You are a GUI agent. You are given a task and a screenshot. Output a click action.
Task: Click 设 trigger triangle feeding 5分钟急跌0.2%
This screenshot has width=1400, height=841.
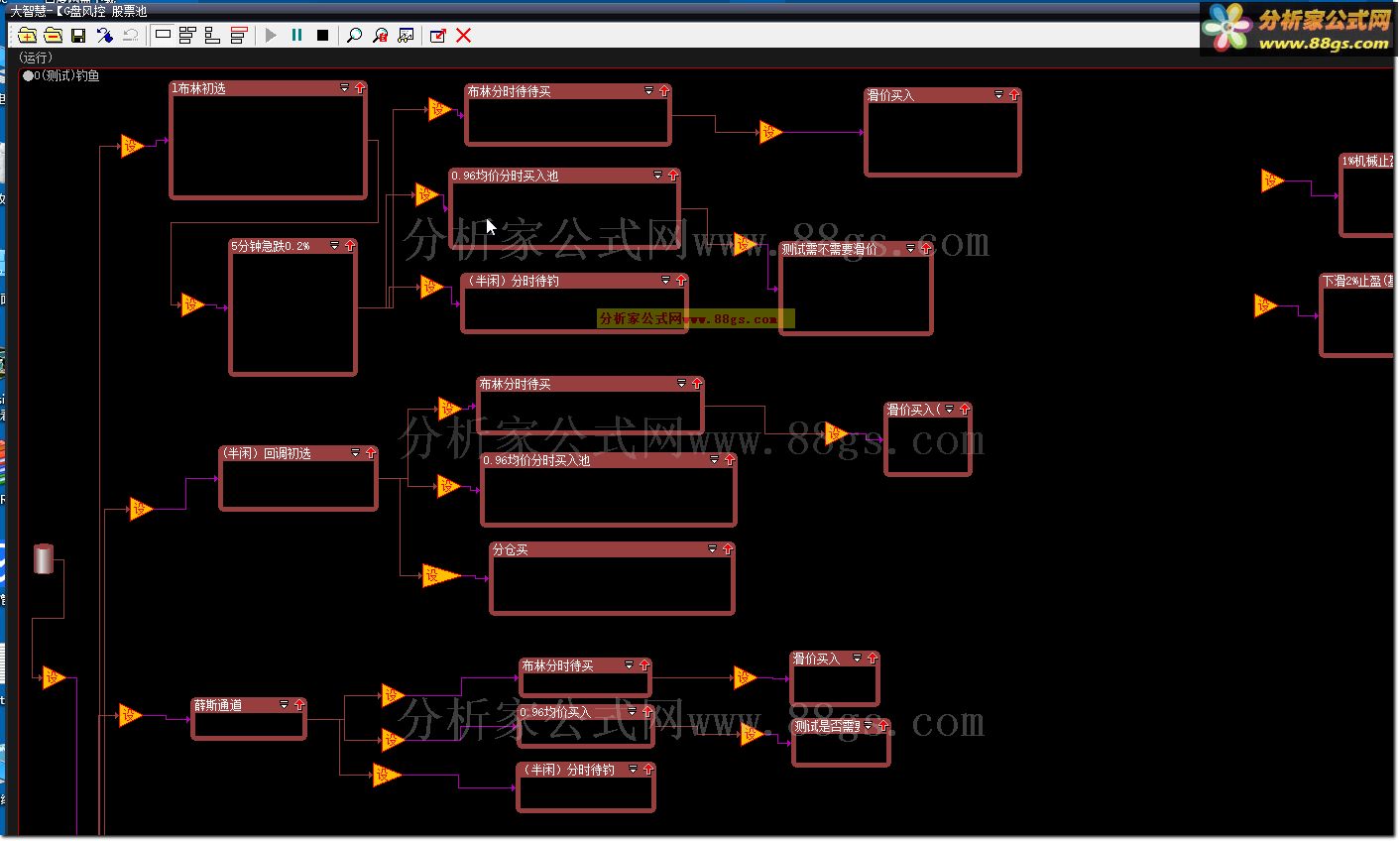pyautogui.click(x=191, y=304)
